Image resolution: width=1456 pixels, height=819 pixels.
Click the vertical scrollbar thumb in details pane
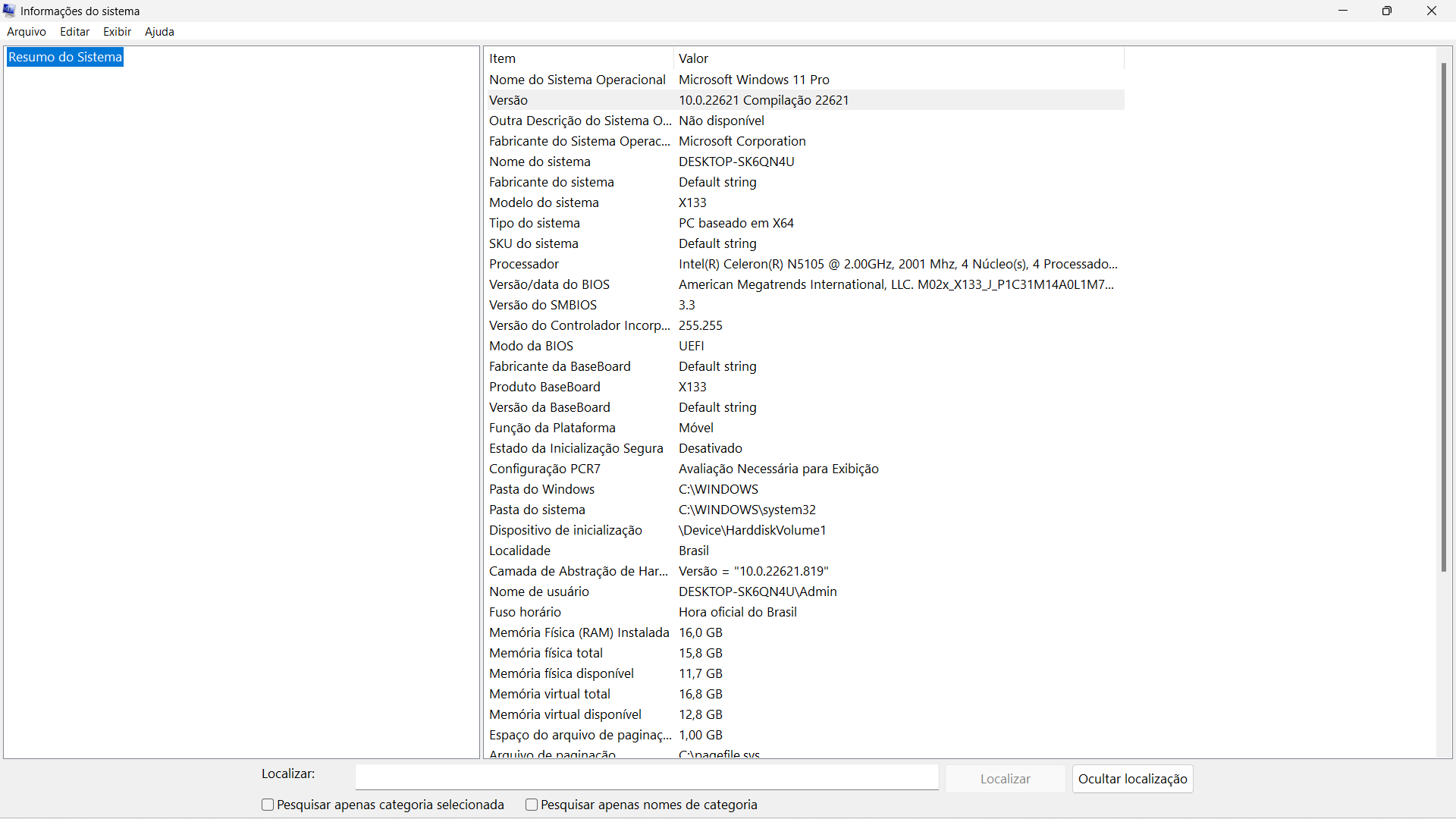(1443, 318)
